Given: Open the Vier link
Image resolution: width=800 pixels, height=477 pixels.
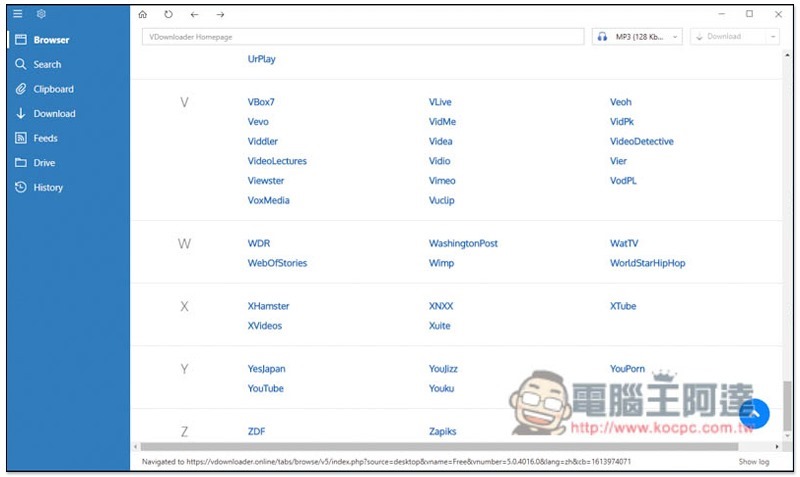Looking at the screenshot, I should [x=618, y=161].
